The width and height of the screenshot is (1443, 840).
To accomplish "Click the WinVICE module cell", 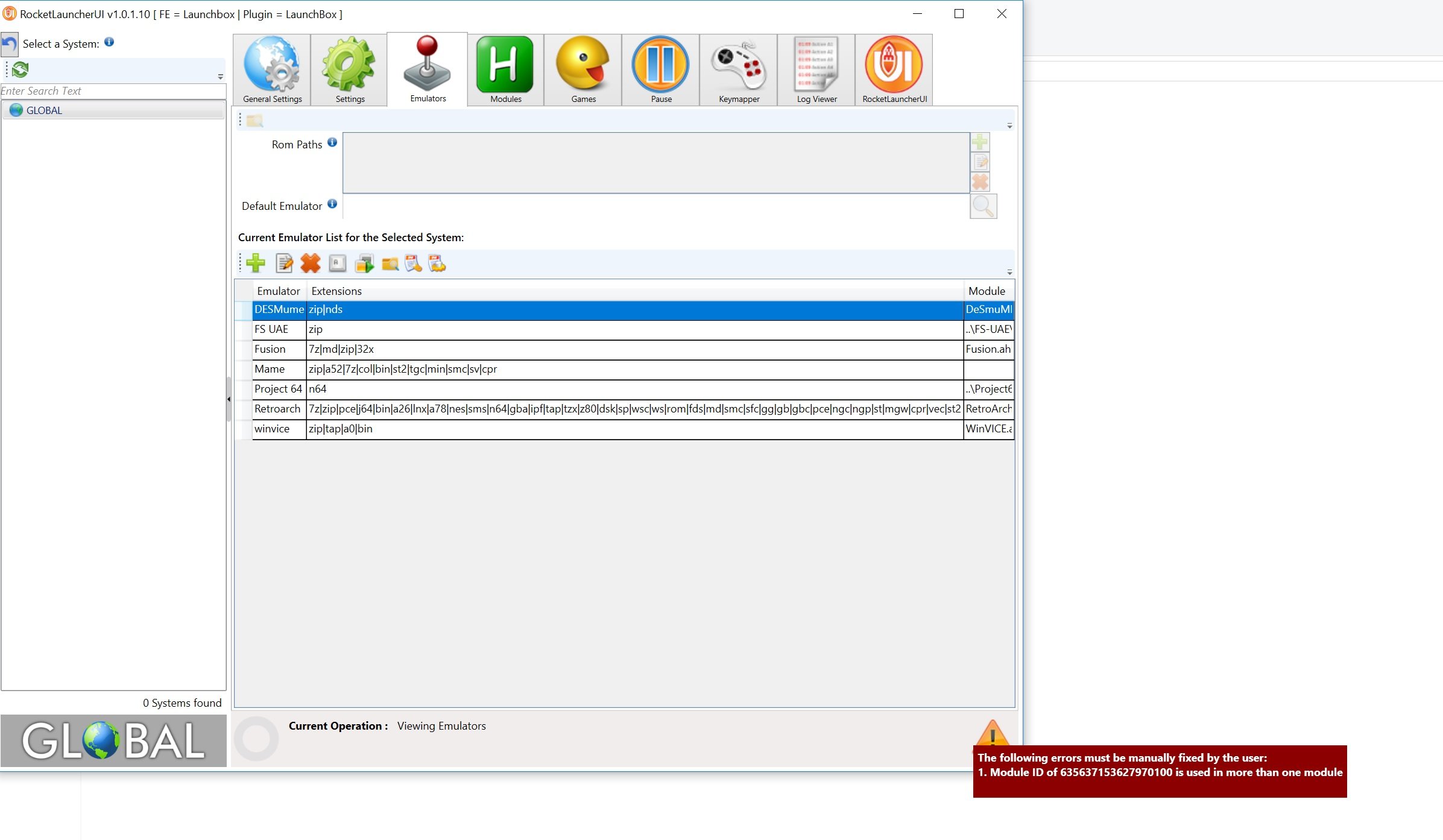I will (x=989, y=429).
